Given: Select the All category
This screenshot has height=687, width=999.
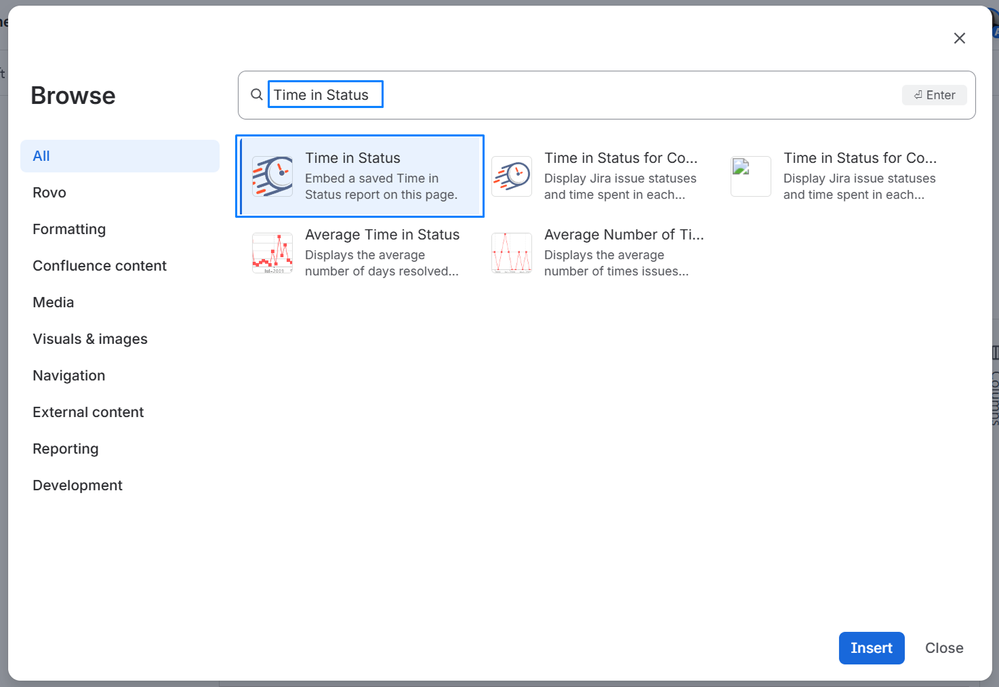Looking at the screenshot, I should click(x=120, y=156).
